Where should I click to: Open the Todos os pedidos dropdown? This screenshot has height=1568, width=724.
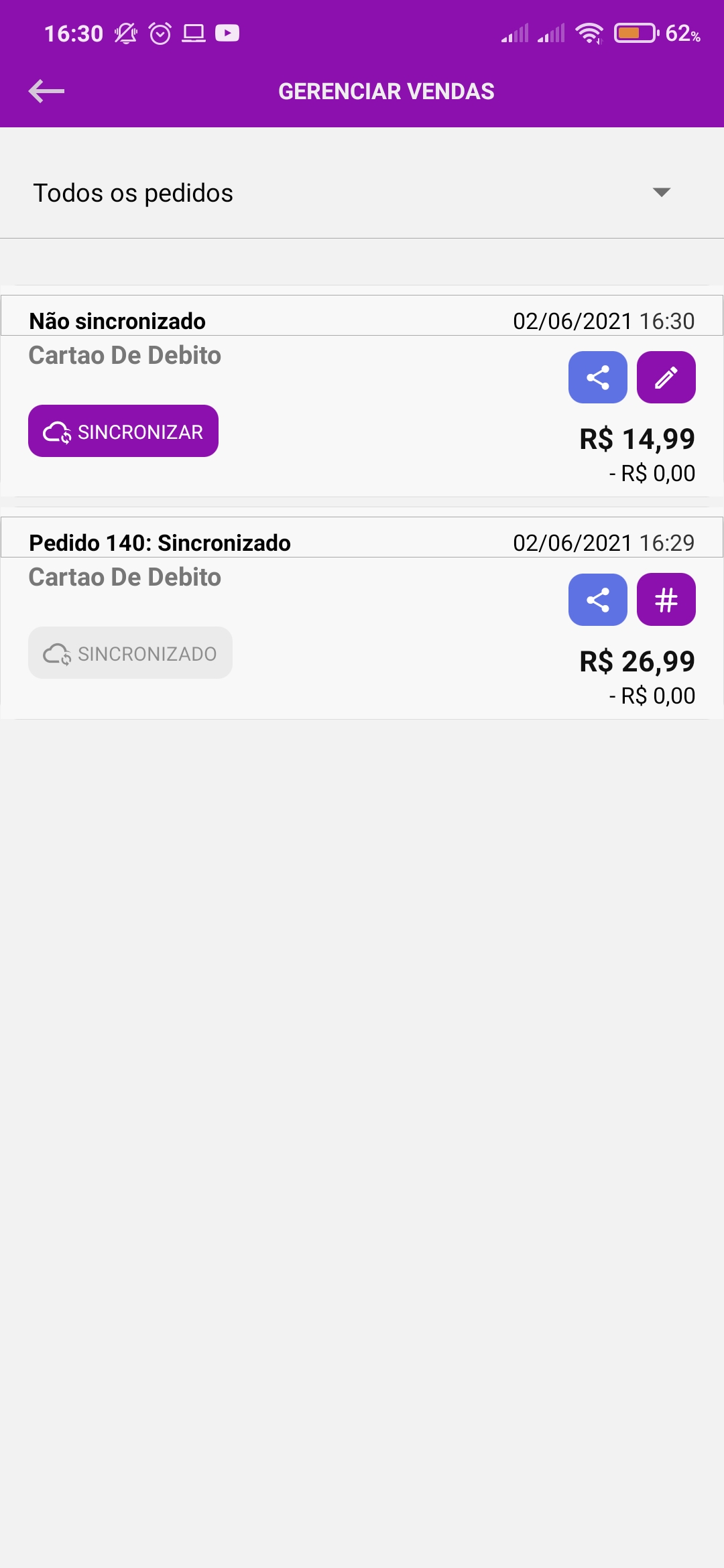tap(362, 193)
